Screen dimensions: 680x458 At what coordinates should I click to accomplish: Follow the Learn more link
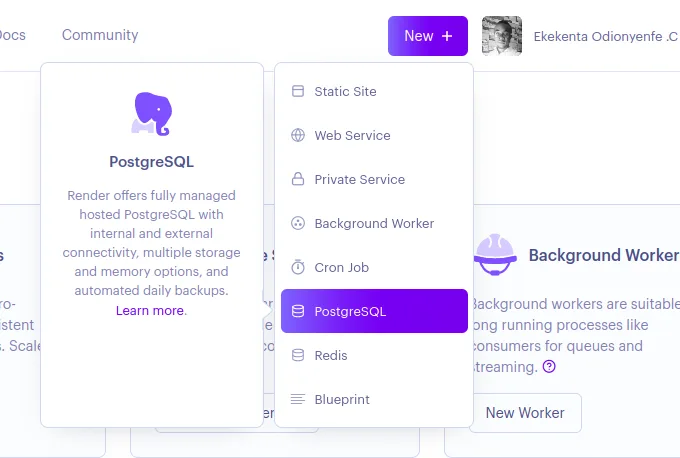click(150, 311)
